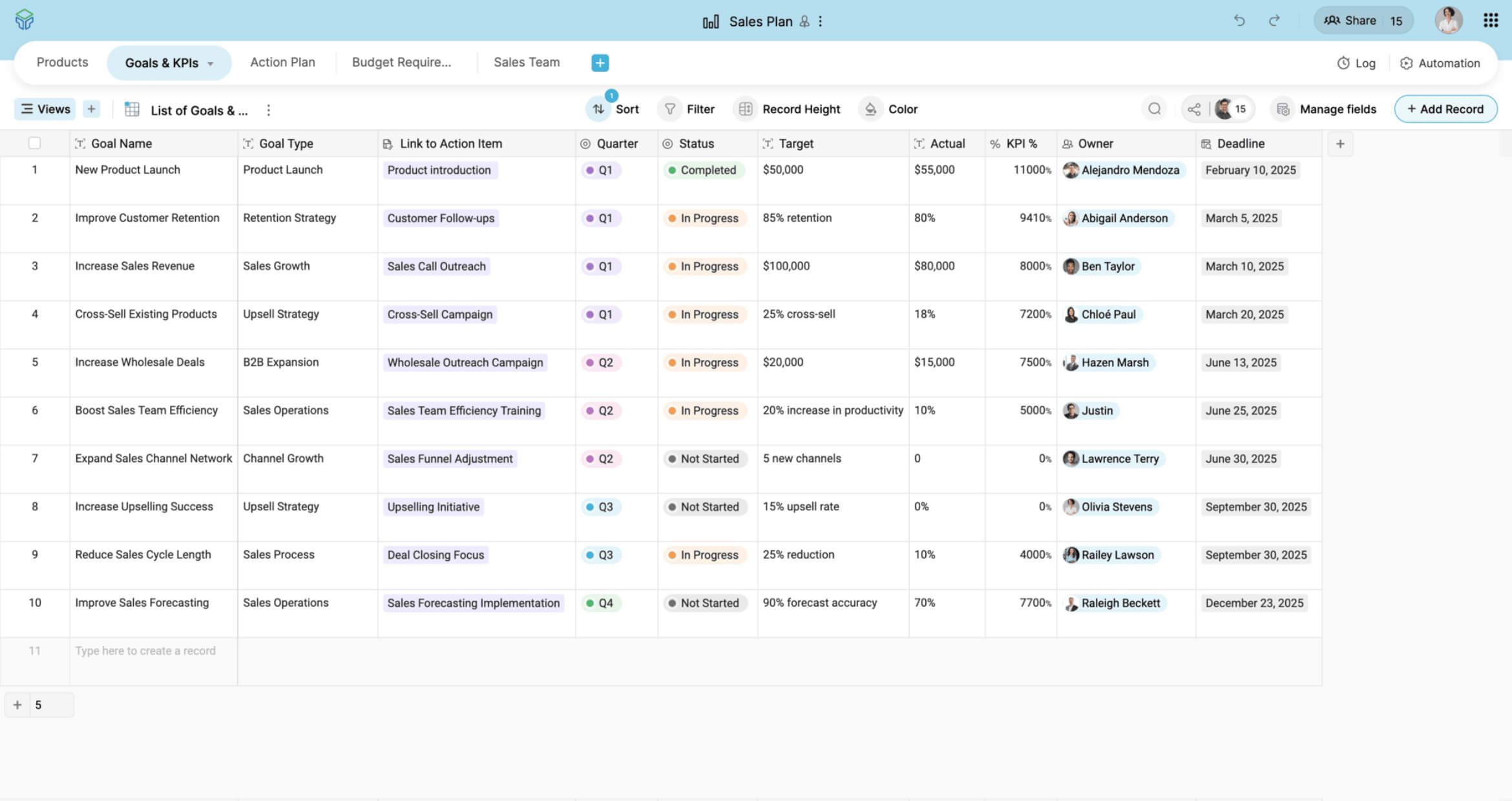Click Type here to create a record field
Image resolution: width=1512 pixels, height=801 pixels.
tap(145, 651)
